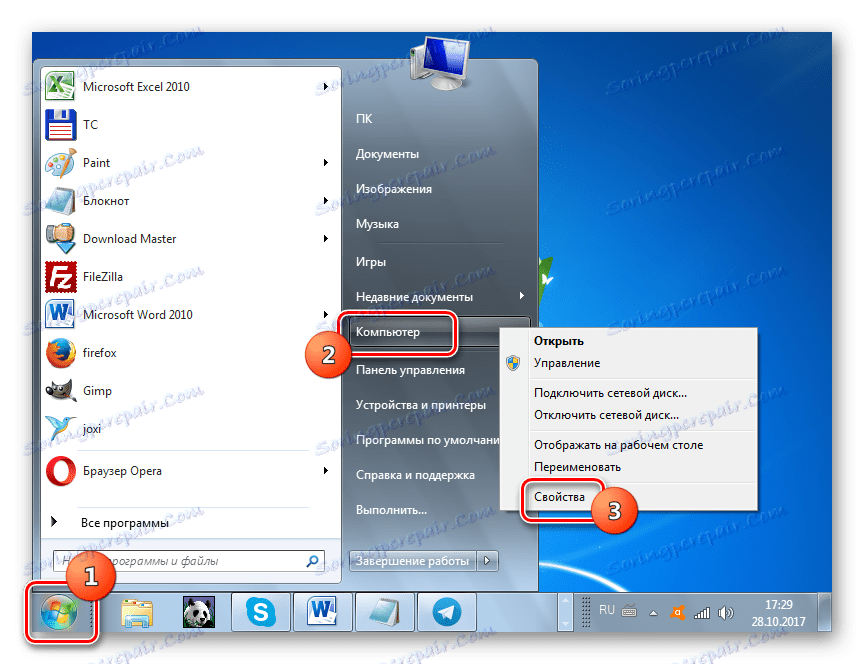The width and height of the screenshot is (864, 664).
Task: Expand the Paint jump list arrow
Action: pos(326,163)
